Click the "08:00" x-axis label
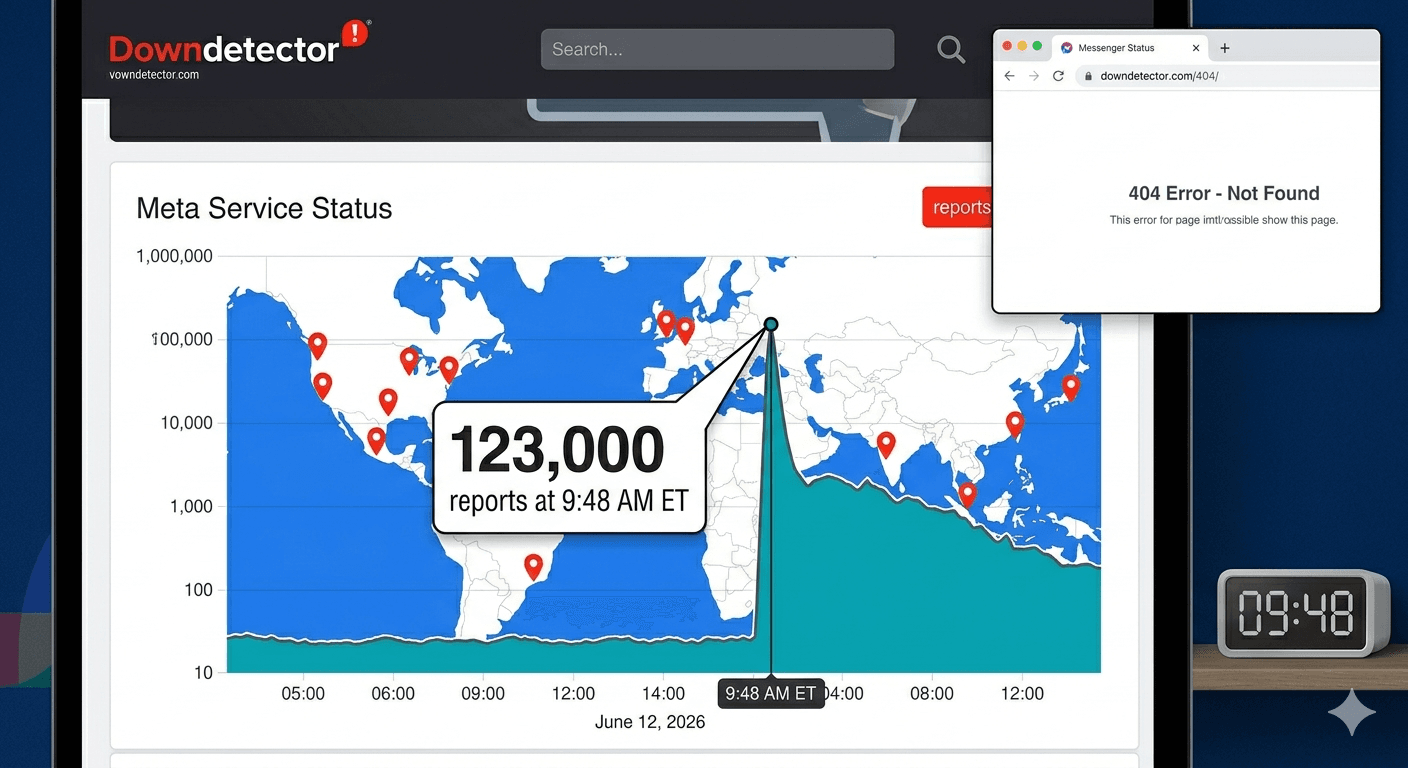Screen dimensions: 1408x768 click(932, 693)
